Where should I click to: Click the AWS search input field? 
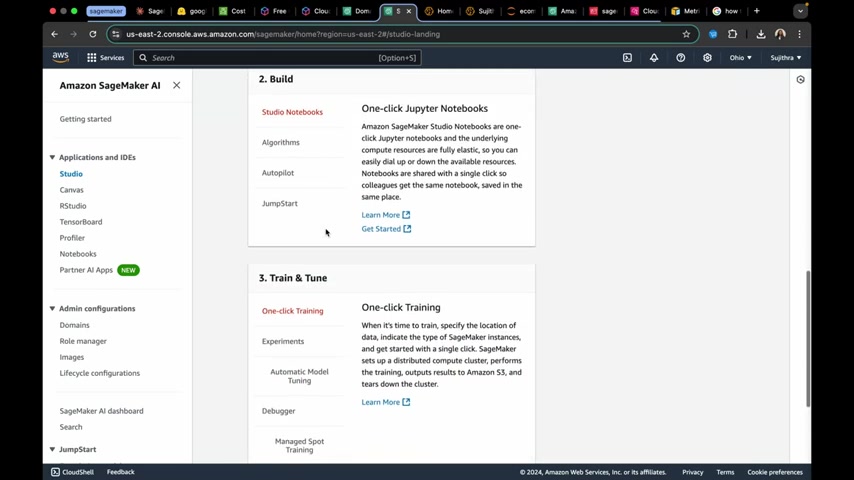point(277,58)
